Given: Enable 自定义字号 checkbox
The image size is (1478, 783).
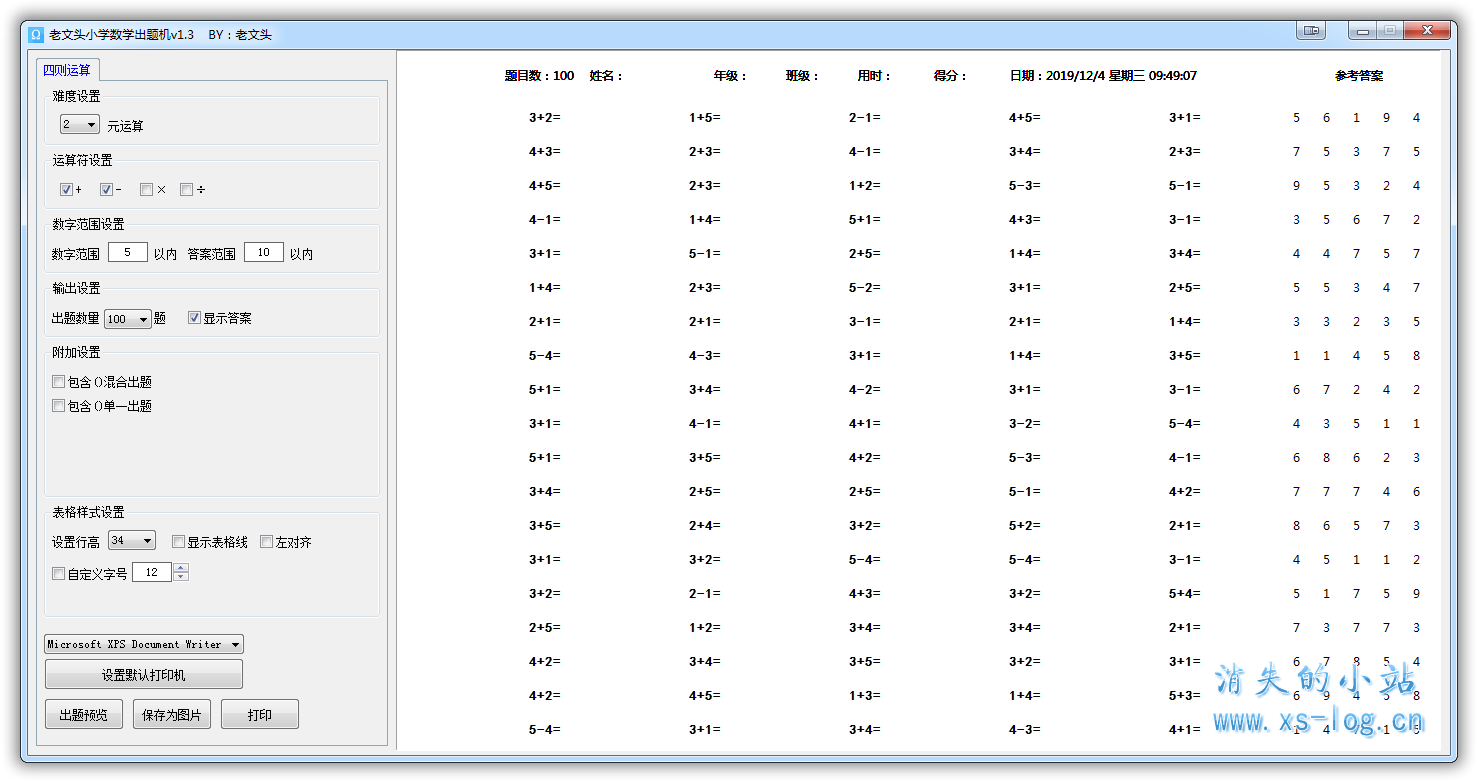Looking at the screenshot, I should click(58, 573).
